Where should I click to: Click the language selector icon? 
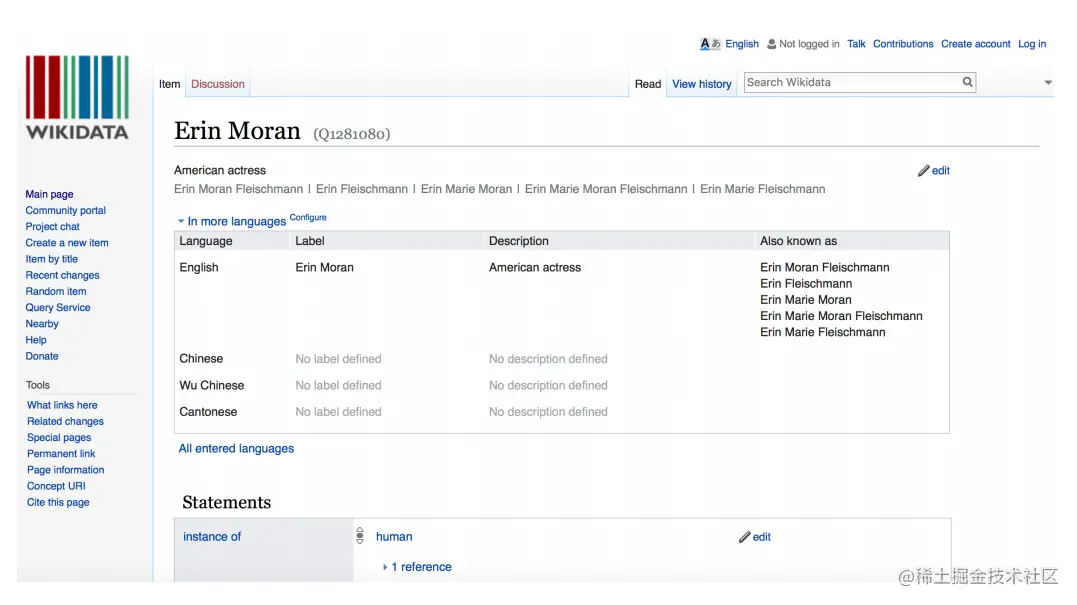click(710, 44)
